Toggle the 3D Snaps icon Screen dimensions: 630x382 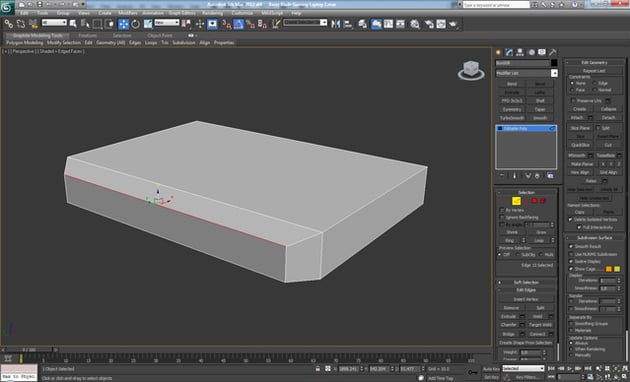click(226, 24)
